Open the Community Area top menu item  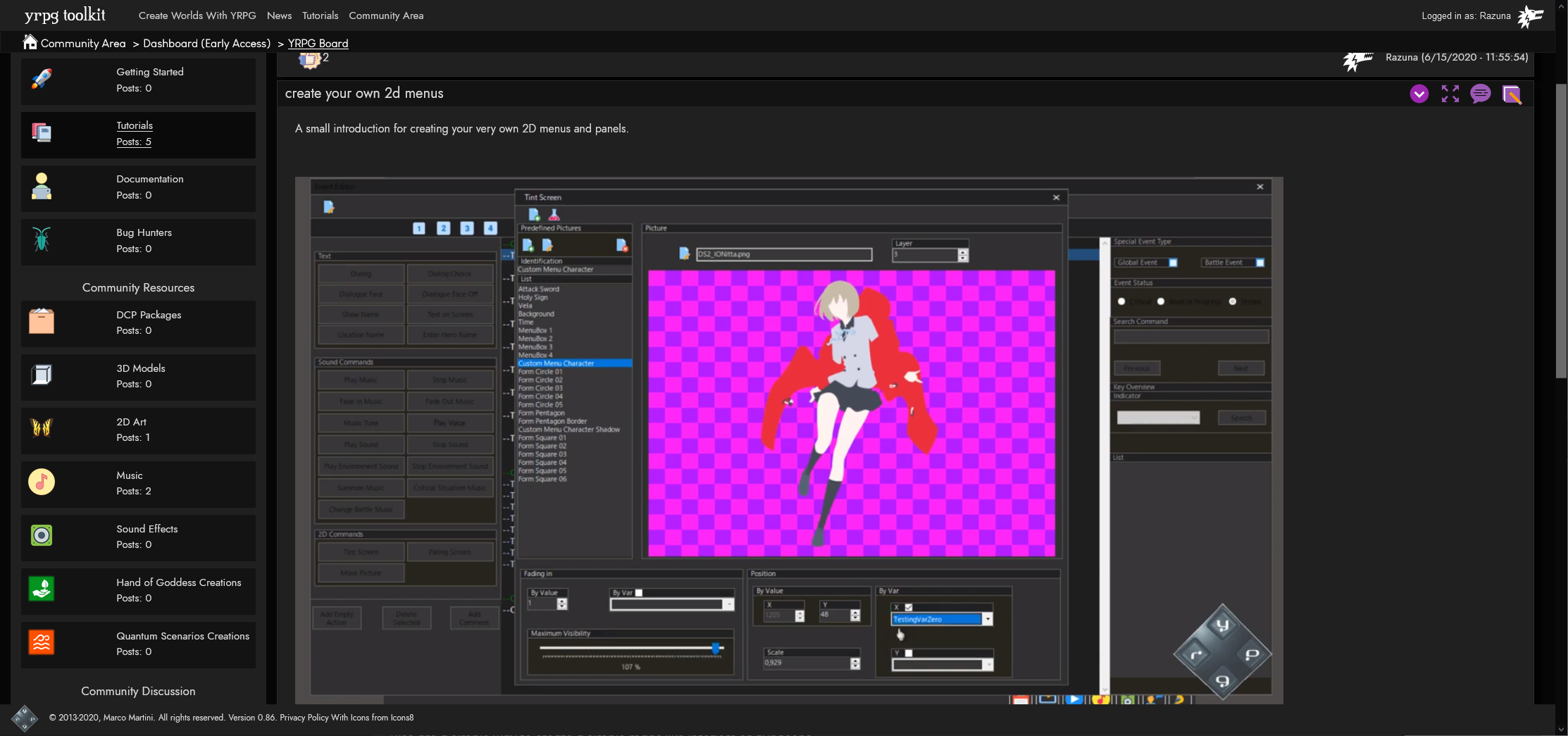386,15
